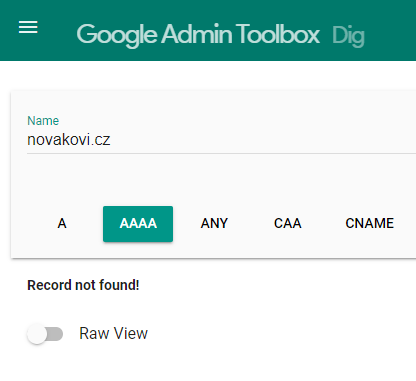Image resolution: width=416 pixels, height=381 pixels.
Task: Click the Dig title in the header
Action: 348,36
